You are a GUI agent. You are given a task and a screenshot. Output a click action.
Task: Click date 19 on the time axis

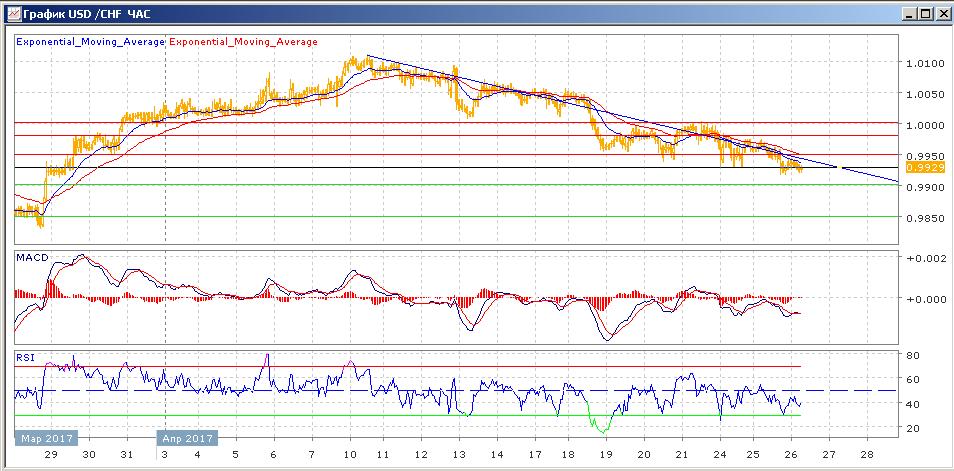point(606,453)
